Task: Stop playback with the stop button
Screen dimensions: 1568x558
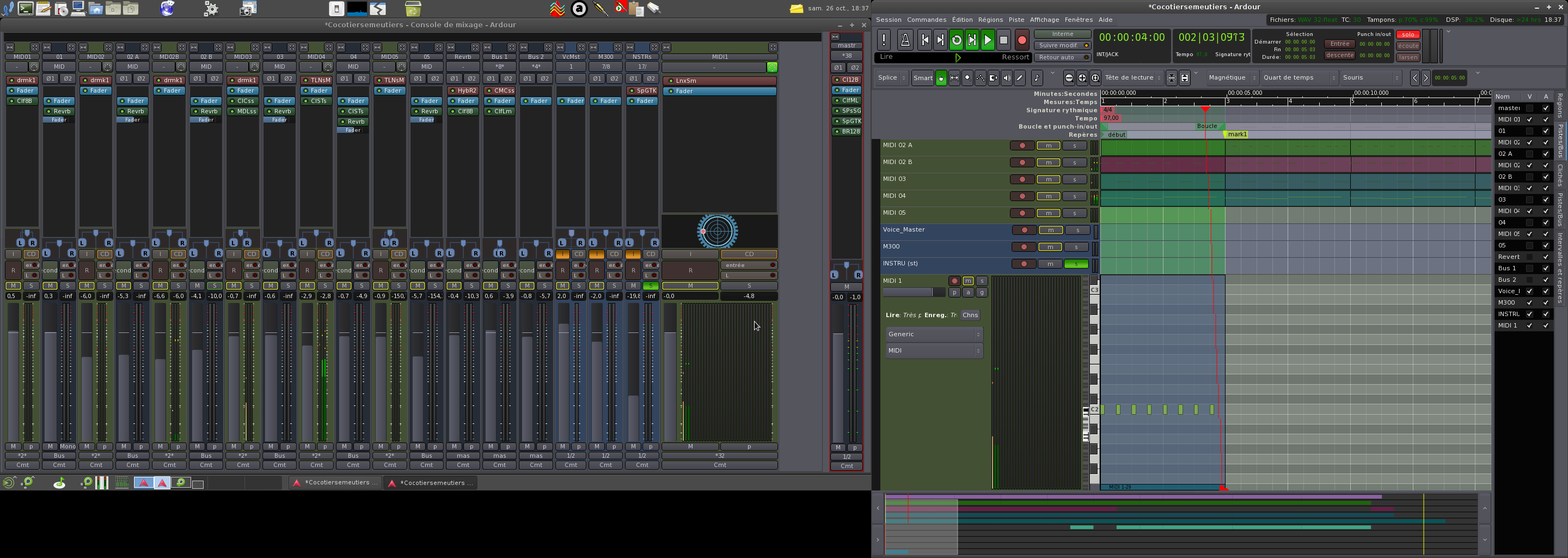Action: click(x=1004, y=41)
